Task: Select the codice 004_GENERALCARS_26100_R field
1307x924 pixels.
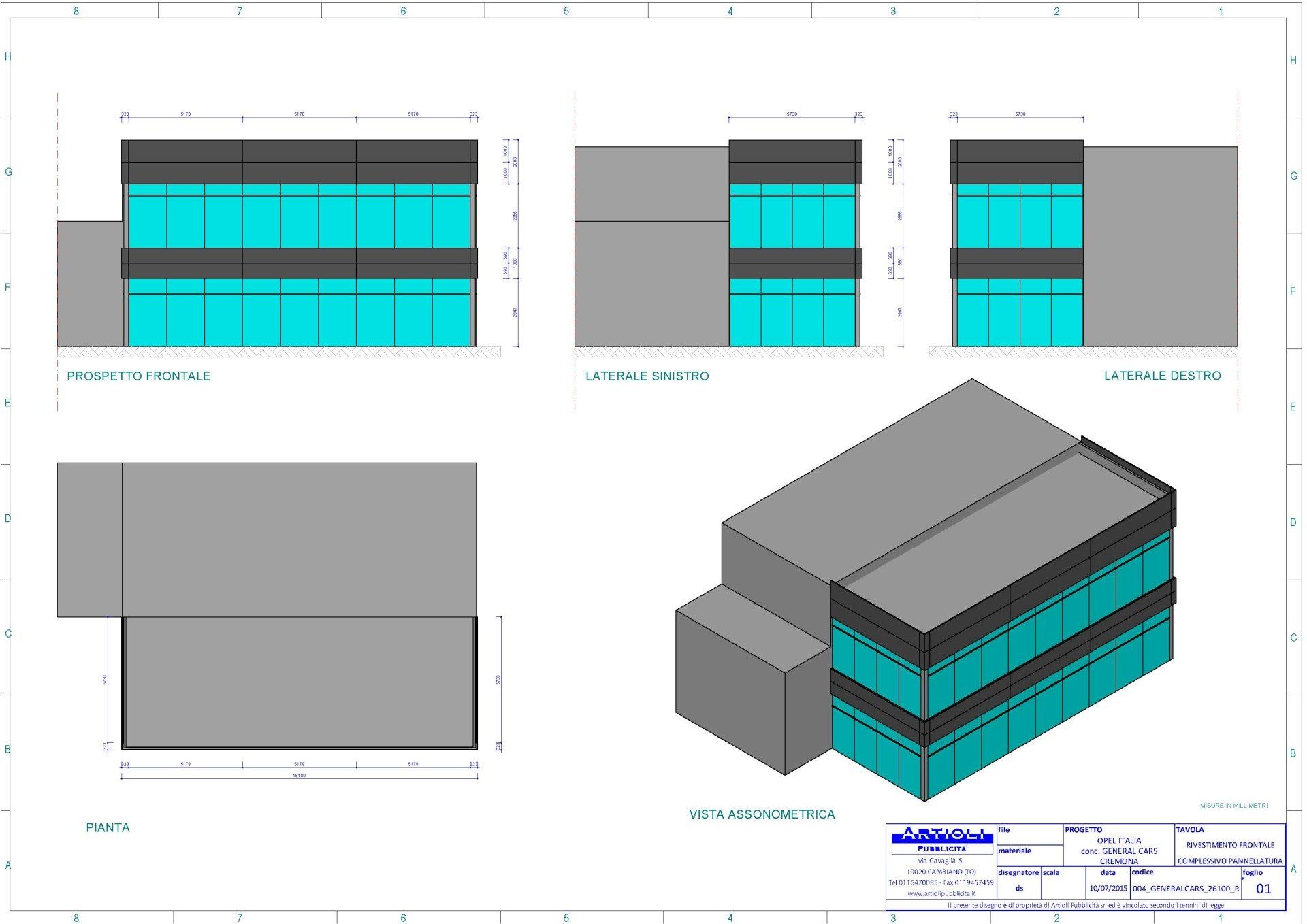Action: pos(1185,888)
